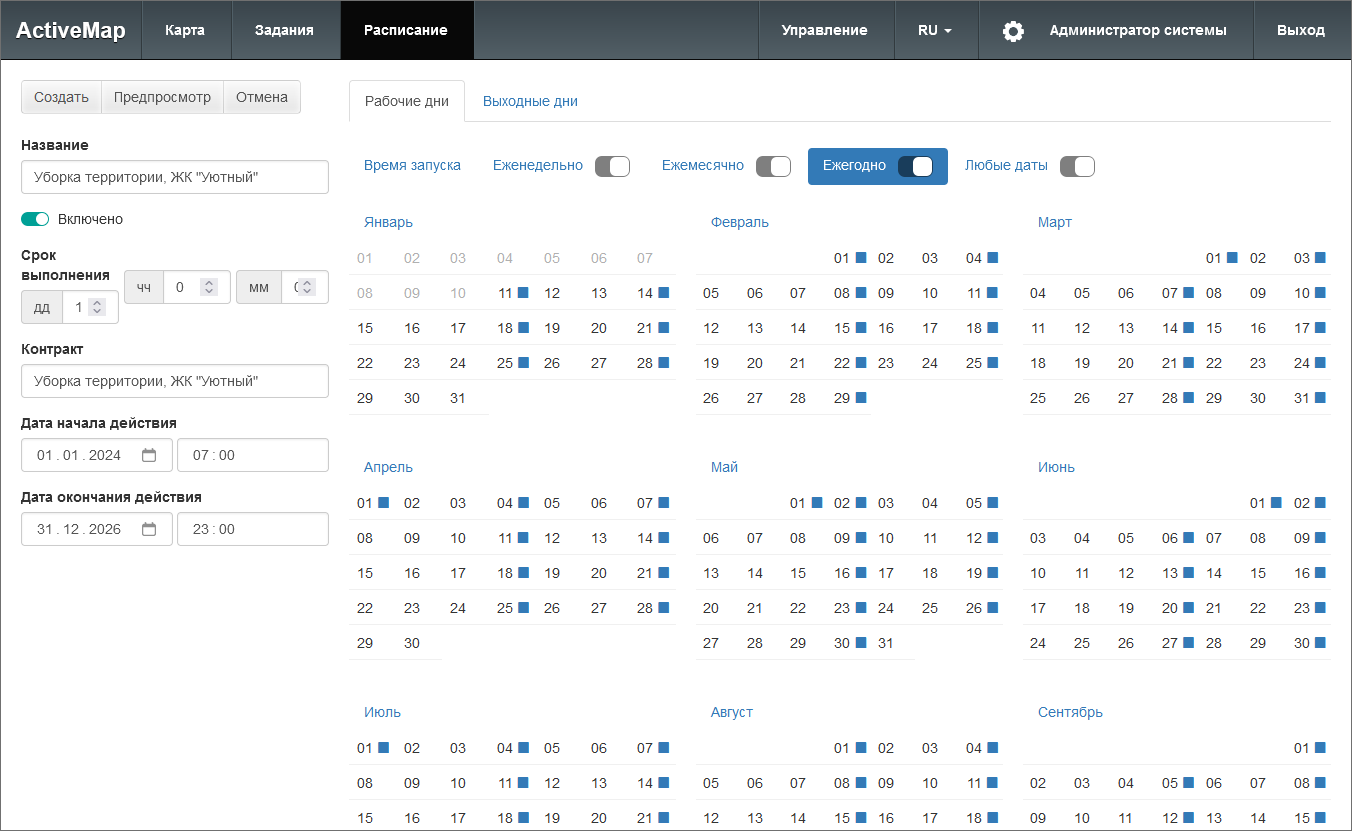Image resolution: width=1352 pixels, height=831 pixels.
Task: Click blue marker on February 29
Action: (860, 398)
